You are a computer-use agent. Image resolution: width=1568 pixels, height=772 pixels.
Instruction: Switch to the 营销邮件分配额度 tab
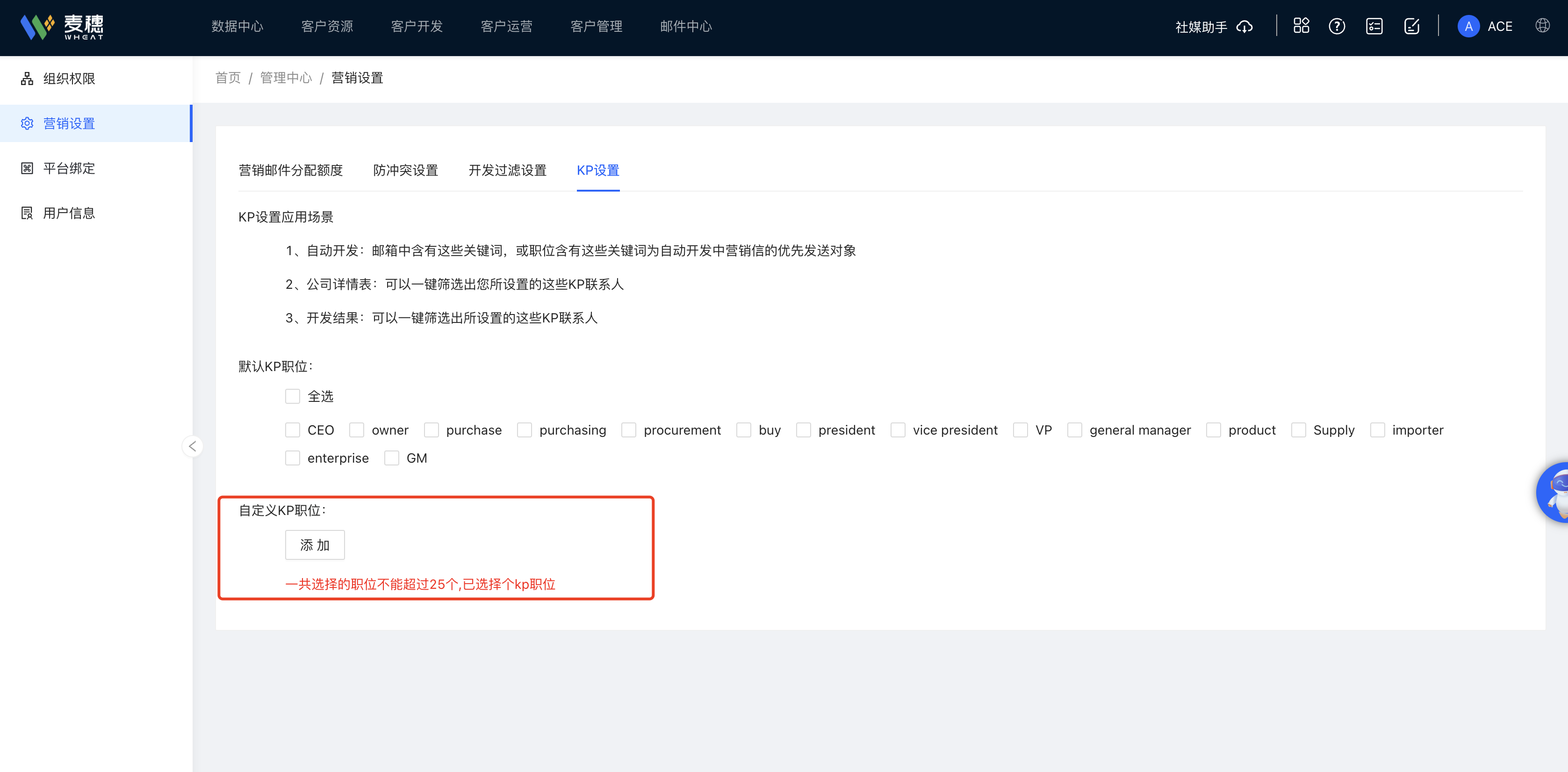click(291, 171)
